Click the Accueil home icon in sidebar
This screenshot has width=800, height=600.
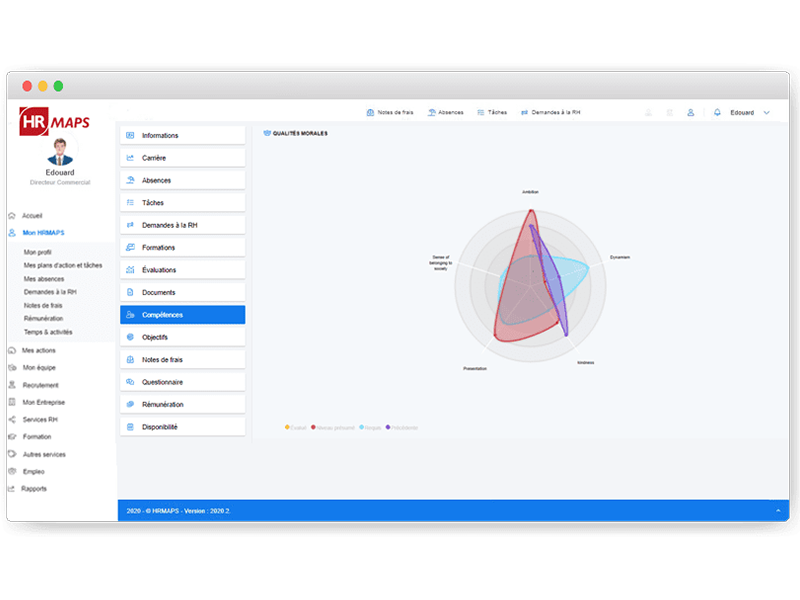12,215
